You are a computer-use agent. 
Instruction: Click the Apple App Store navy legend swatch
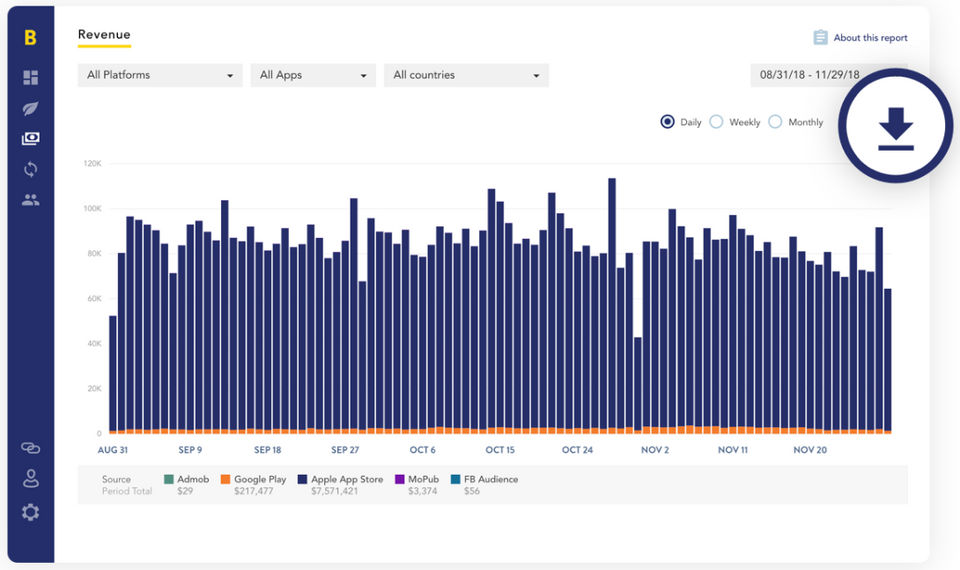302,479
